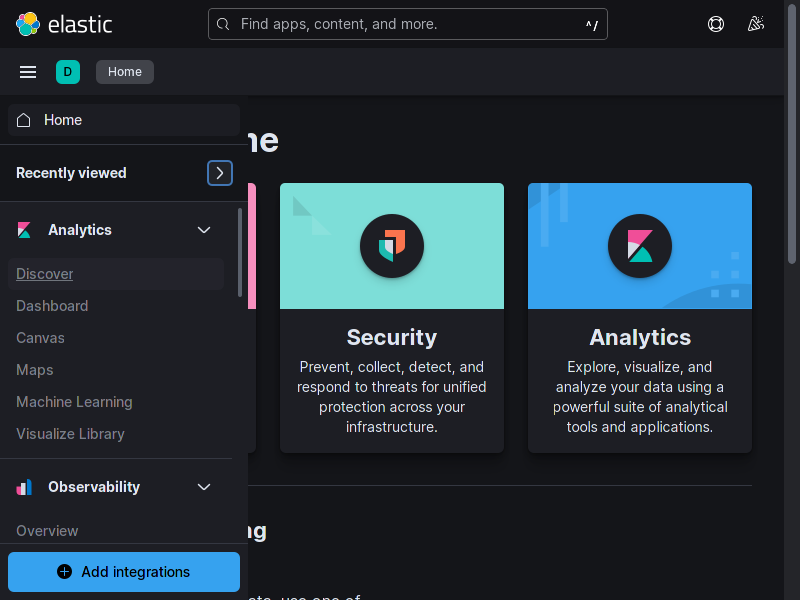This screenshot has width=800, height=600.
Task: Click the Analytics icon inside the blue card
Action: (640, 245)
